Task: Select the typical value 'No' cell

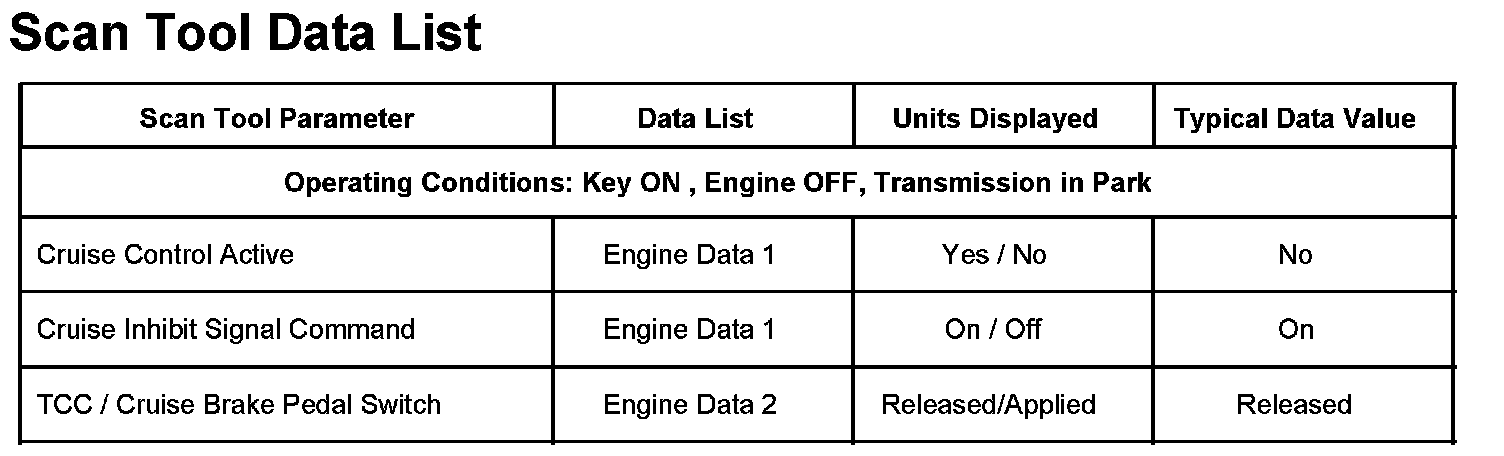Action: (1295, 255)
